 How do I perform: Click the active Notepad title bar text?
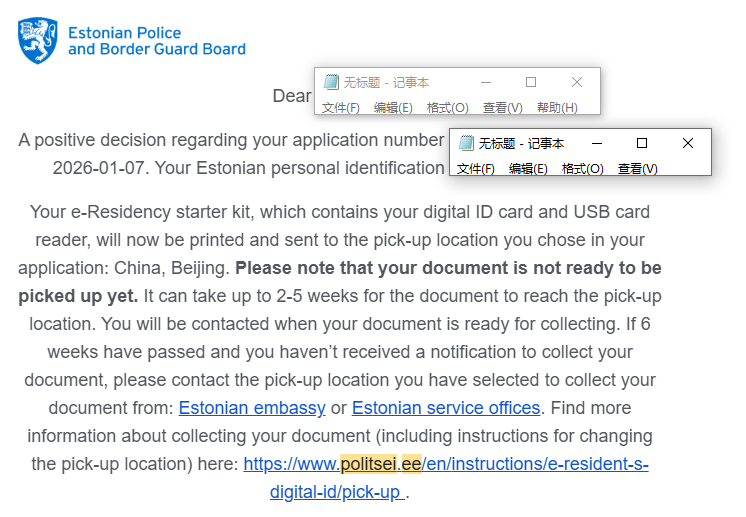click(x=521, y=144)
